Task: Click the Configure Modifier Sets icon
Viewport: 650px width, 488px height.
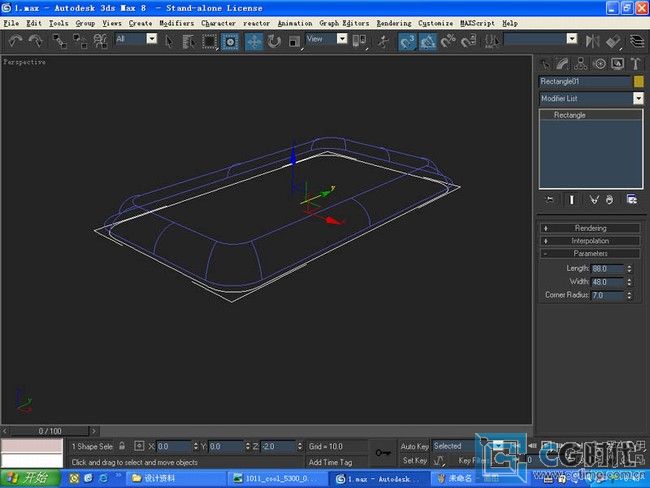Action: (x=632, y=200)
